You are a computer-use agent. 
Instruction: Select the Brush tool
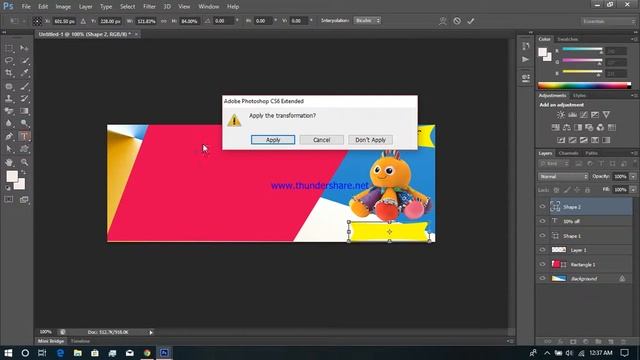pyautogui.click(x=24, y=86)
